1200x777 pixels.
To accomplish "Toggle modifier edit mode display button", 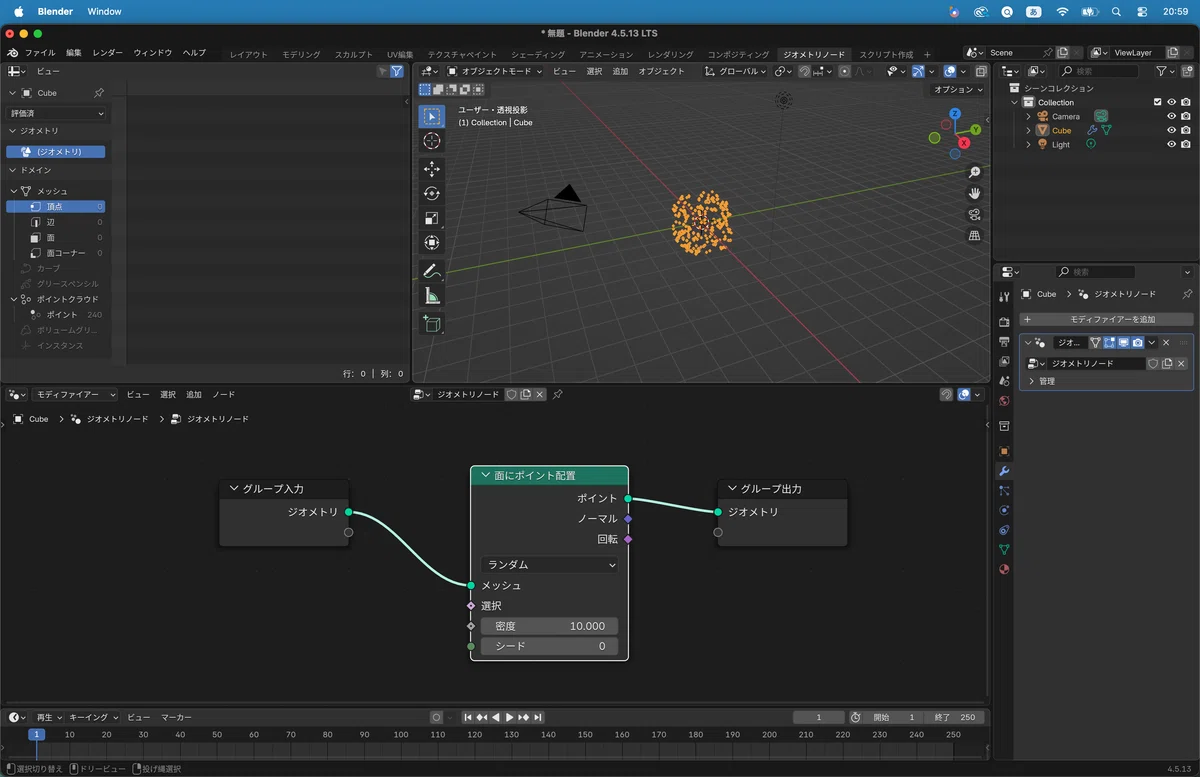I will pos(1109,342).
